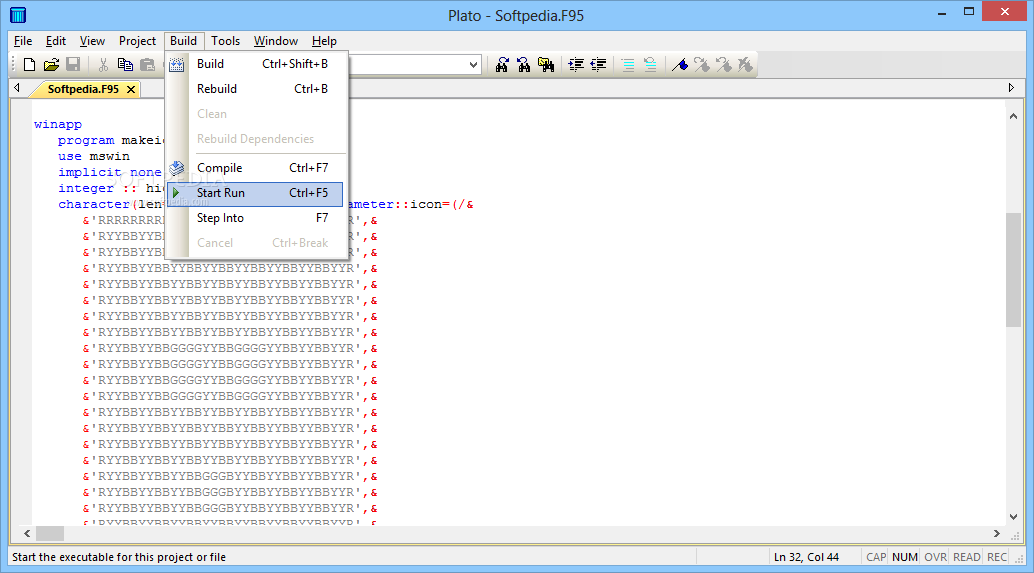Click the READ indicator in status bar
Image resolution: width=1034 pixels, height=573 pixels.
click(967, 557)
